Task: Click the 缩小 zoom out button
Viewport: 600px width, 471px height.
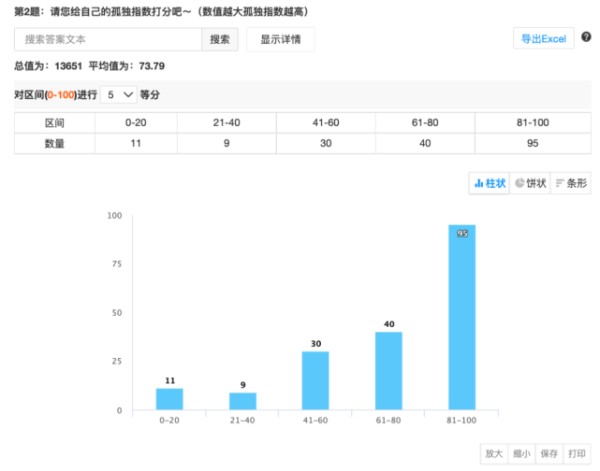Action: (x=522, y=454)
